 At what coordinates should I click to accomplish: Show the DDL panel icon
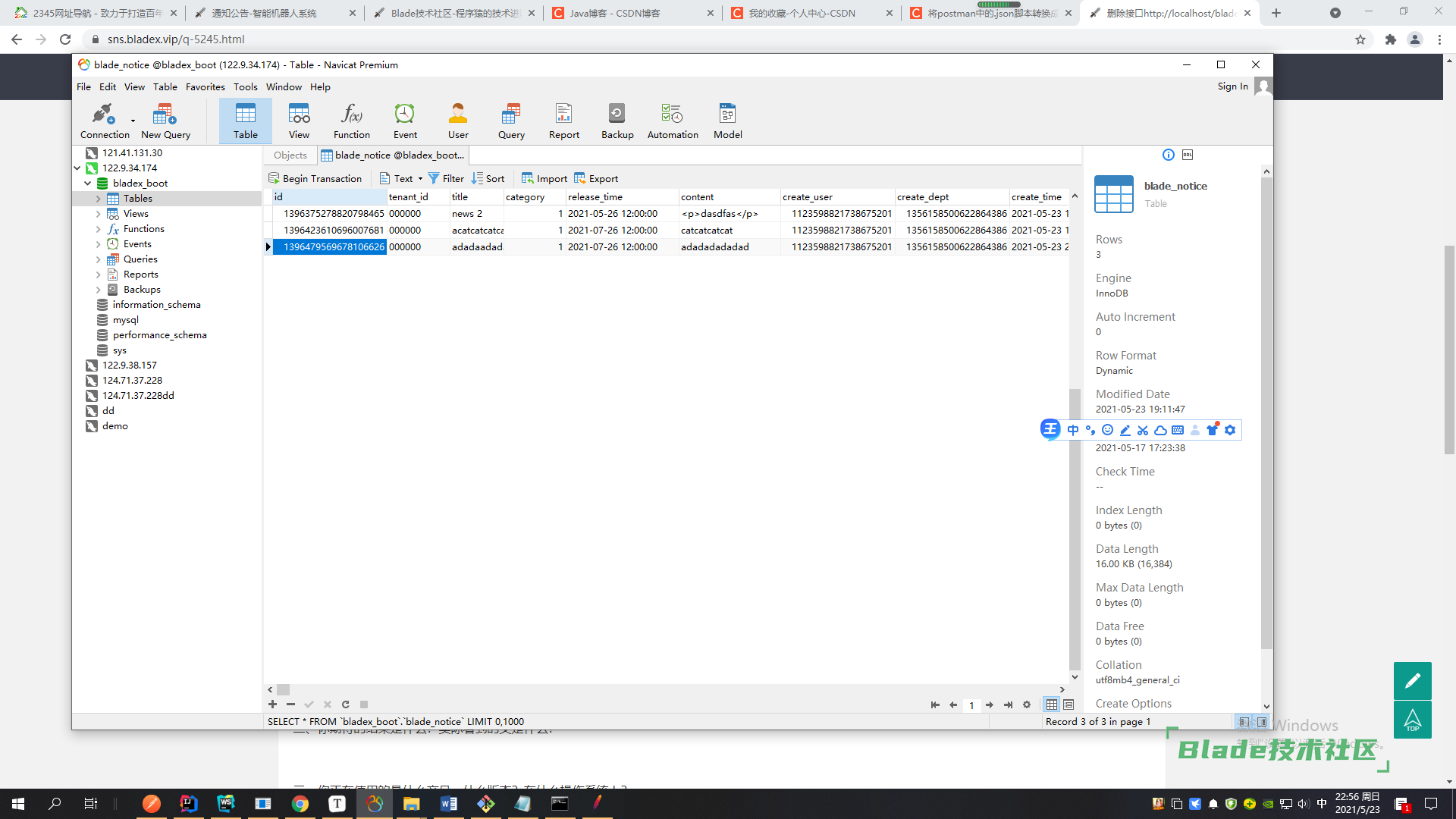(x=1188, y=155)
